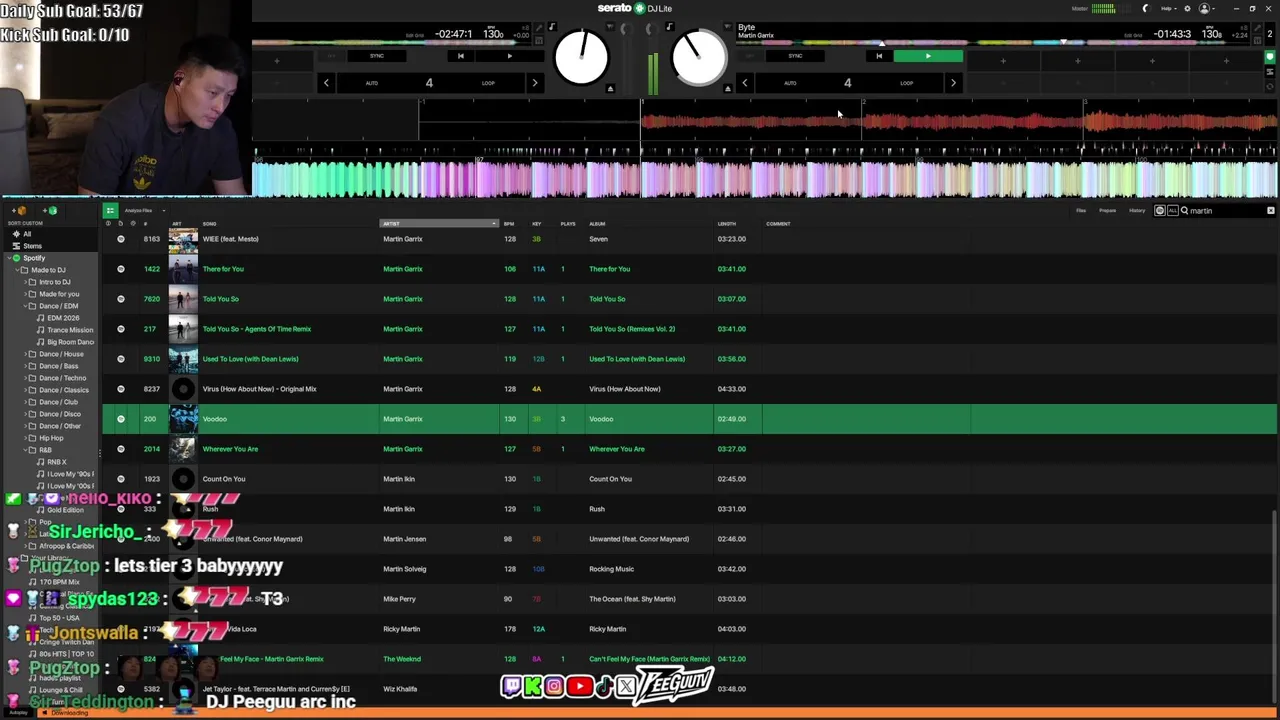
Task: Select All in library sidebar
Action: (x=27, y=234)
